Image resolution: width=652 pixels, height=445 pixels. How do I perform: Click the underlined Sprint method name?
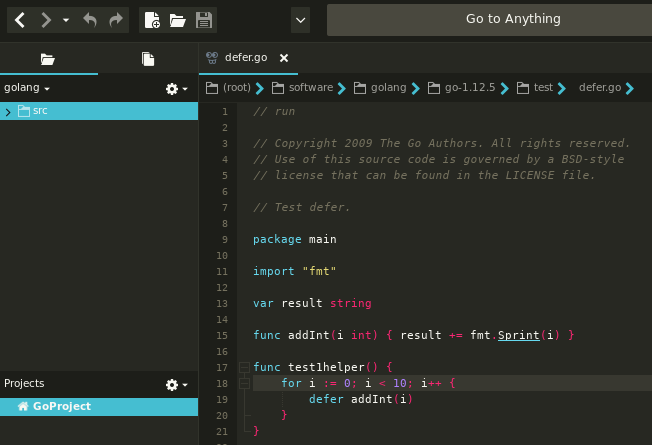coord(519,336)
